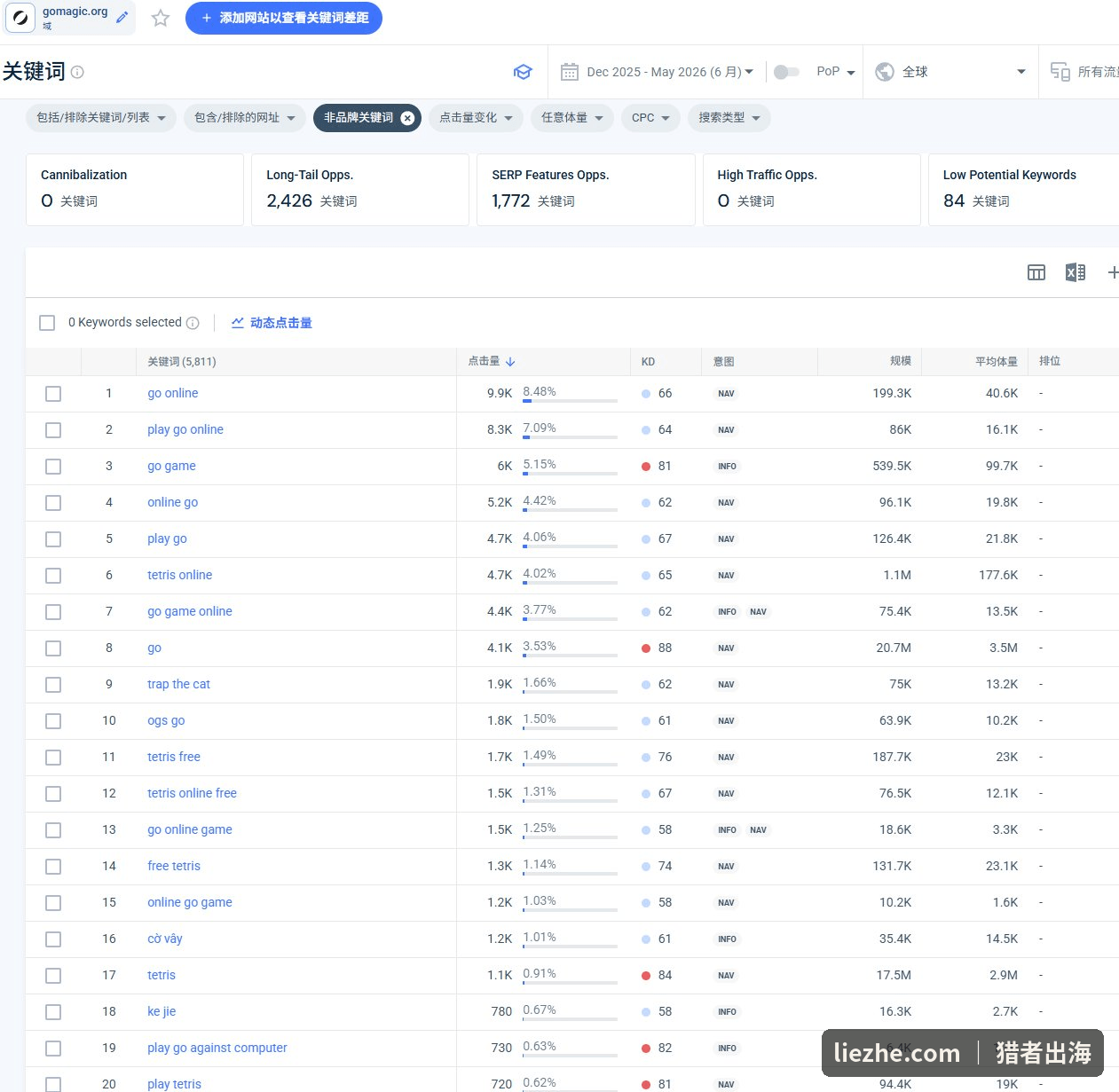This screenshot has width=1119, height=1092.
Task: Open keyword link ke jie
Action: pyautogui.click(x=162, y=1011)
